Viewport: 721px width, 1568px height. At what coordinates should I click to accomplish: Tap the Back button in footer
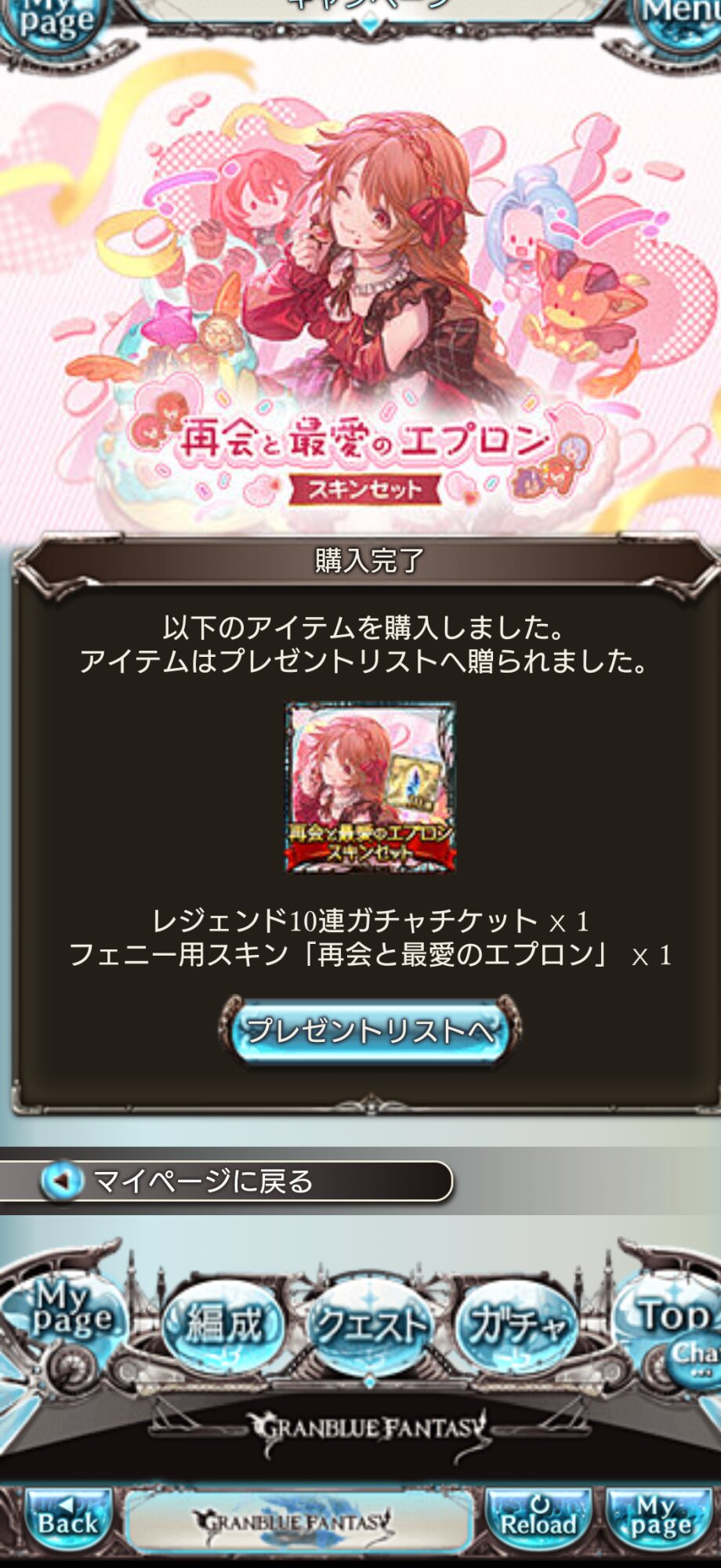68,1521
